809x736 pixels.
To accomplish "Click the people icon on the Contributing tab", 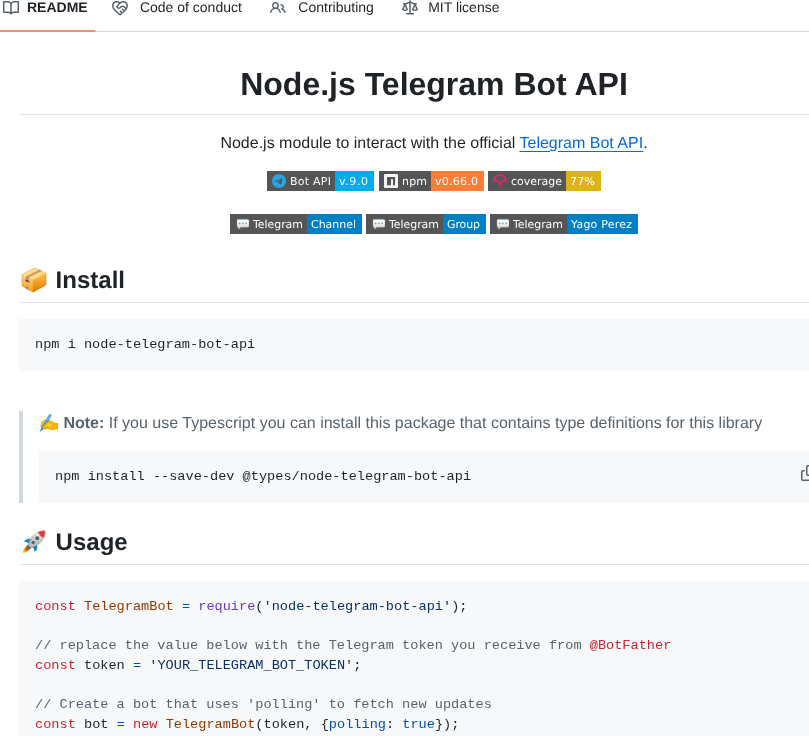I will point(276,8).
